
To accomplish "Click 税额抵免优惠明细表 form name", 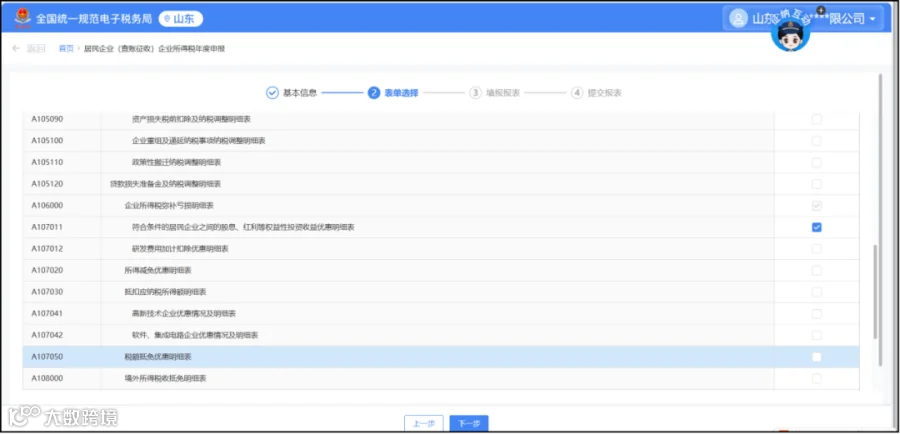I will pyautogui.click(x=158, y=357).
